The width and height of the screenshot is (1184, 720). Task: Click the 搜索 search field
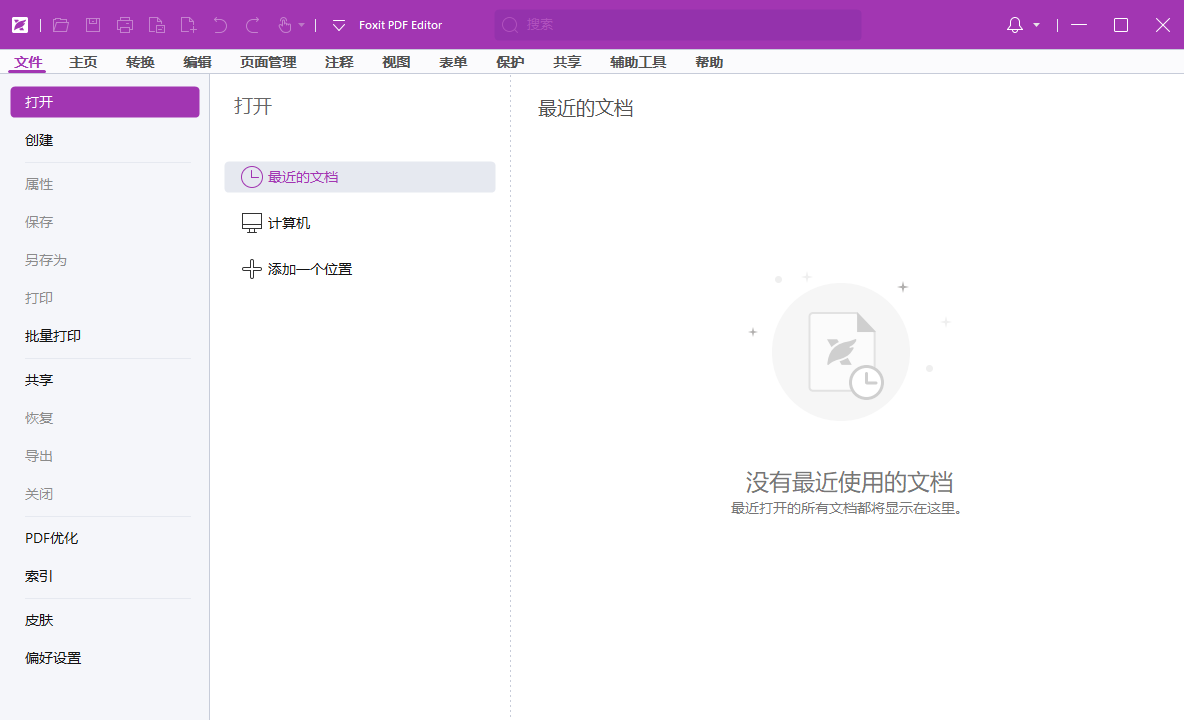point(676,24)
